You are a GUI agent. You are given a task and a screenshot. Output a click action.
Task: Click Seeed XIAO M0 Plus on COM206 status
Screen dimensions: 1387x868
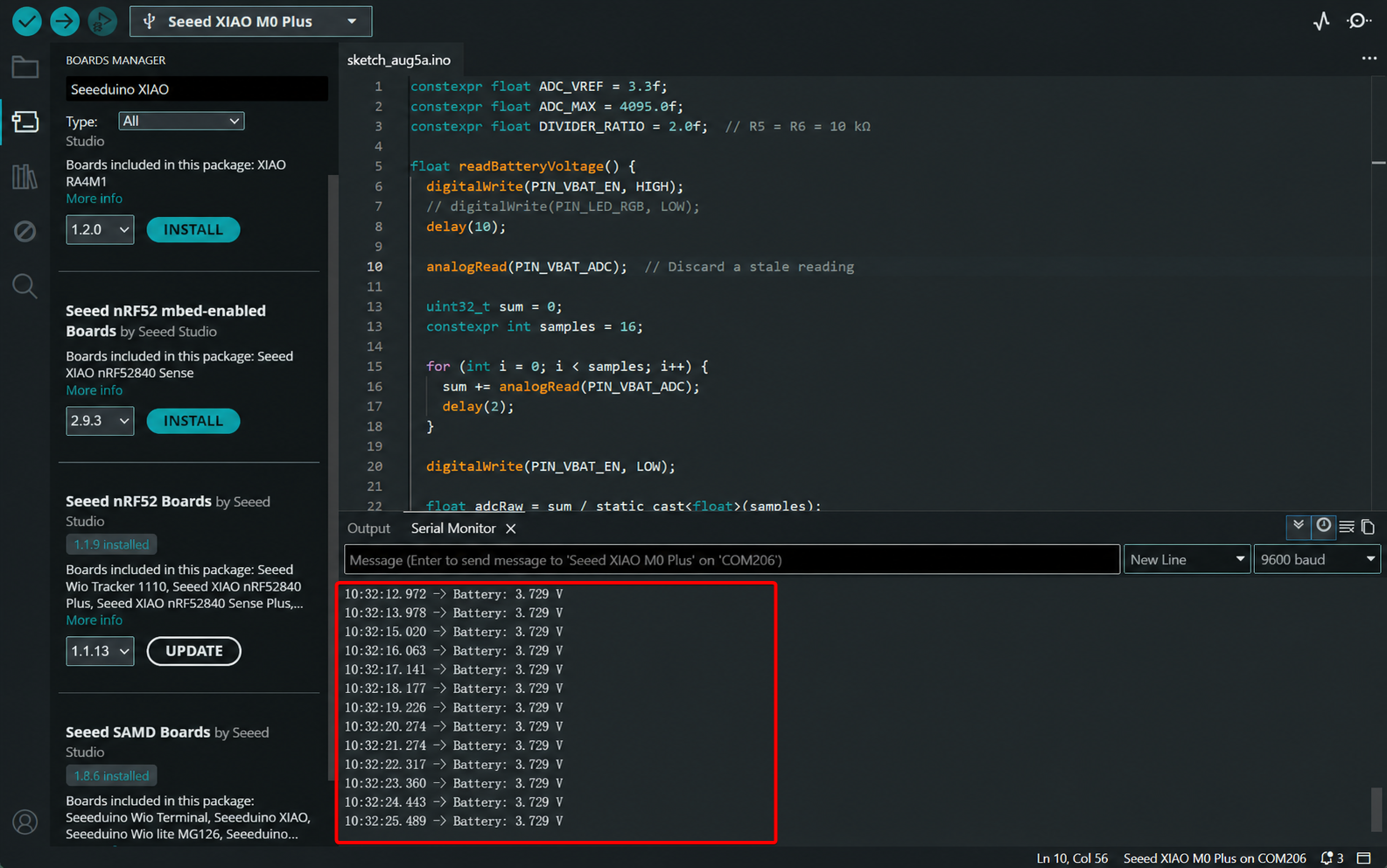pyautogui.click(x=1215, y=858)
